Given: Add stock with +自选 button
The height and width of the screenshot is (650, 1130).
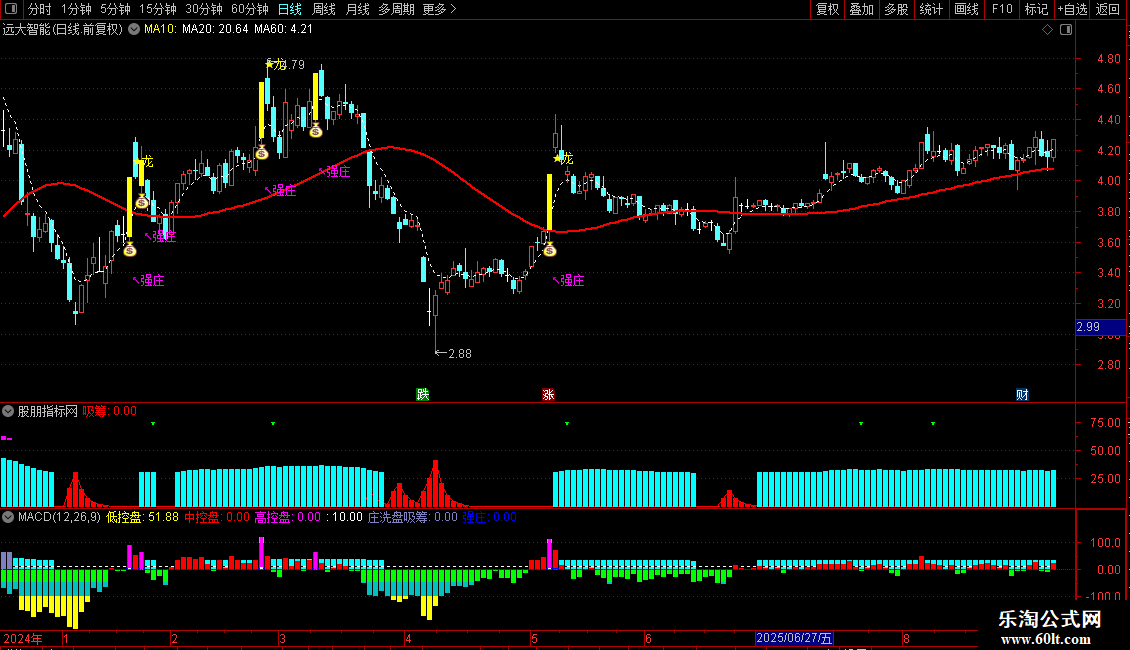Looking at the screenshot, I should pos(1072,9).
